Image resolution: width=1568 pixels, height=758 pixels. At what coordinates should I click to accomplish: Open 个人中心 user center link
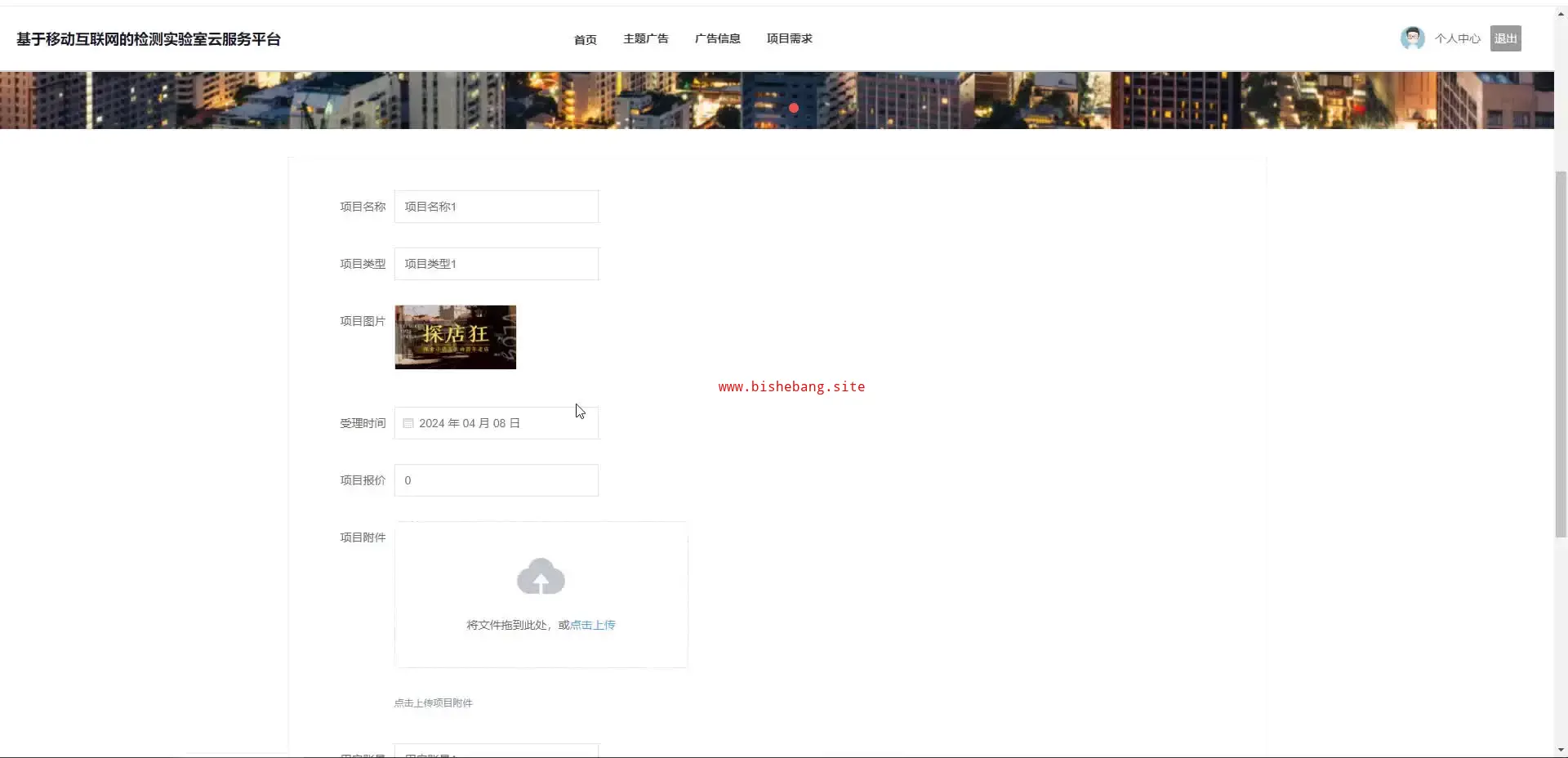[1457, 38]
